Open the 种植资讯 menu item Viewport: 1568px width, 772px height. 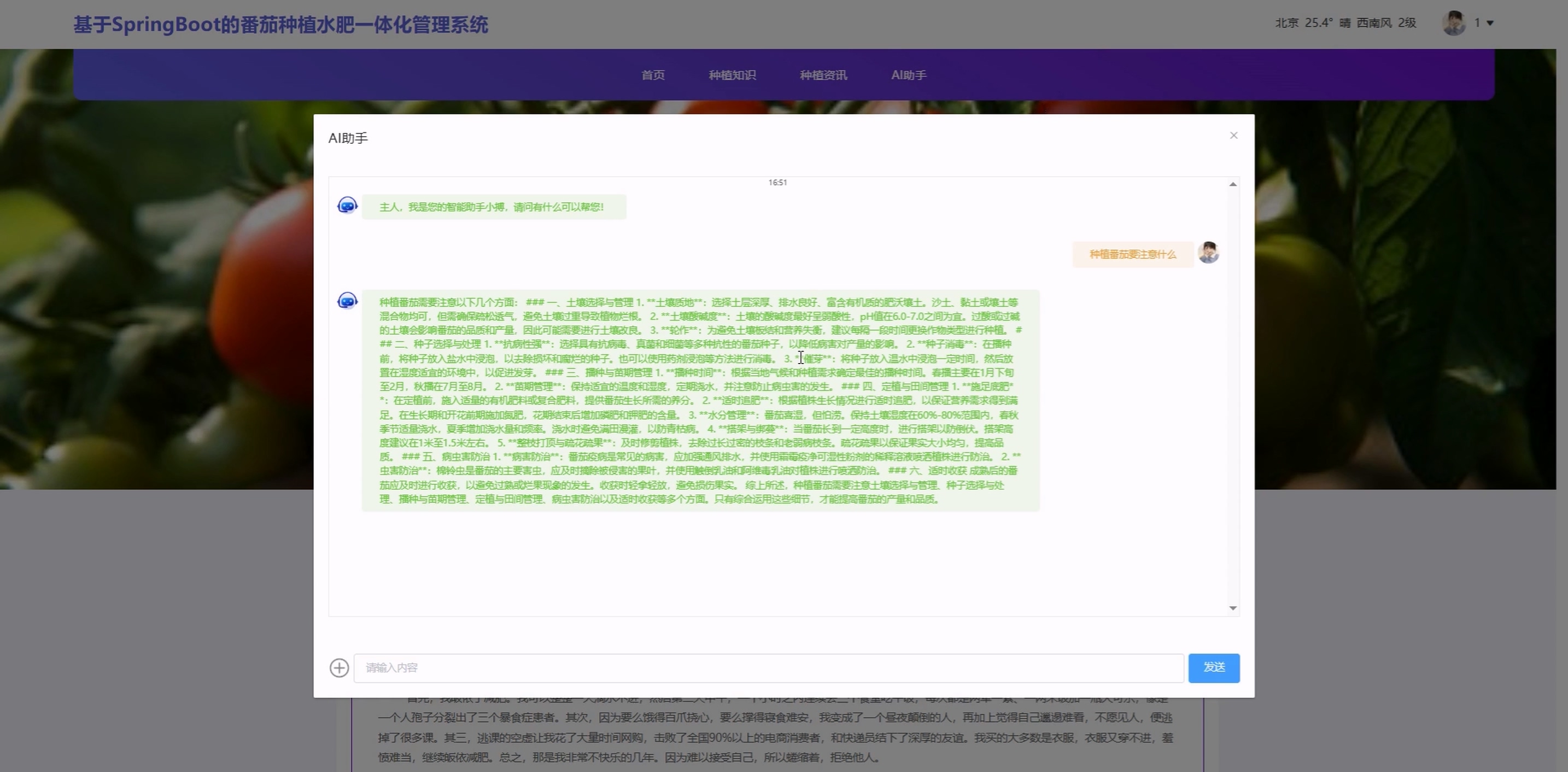[x=823, y=75]
